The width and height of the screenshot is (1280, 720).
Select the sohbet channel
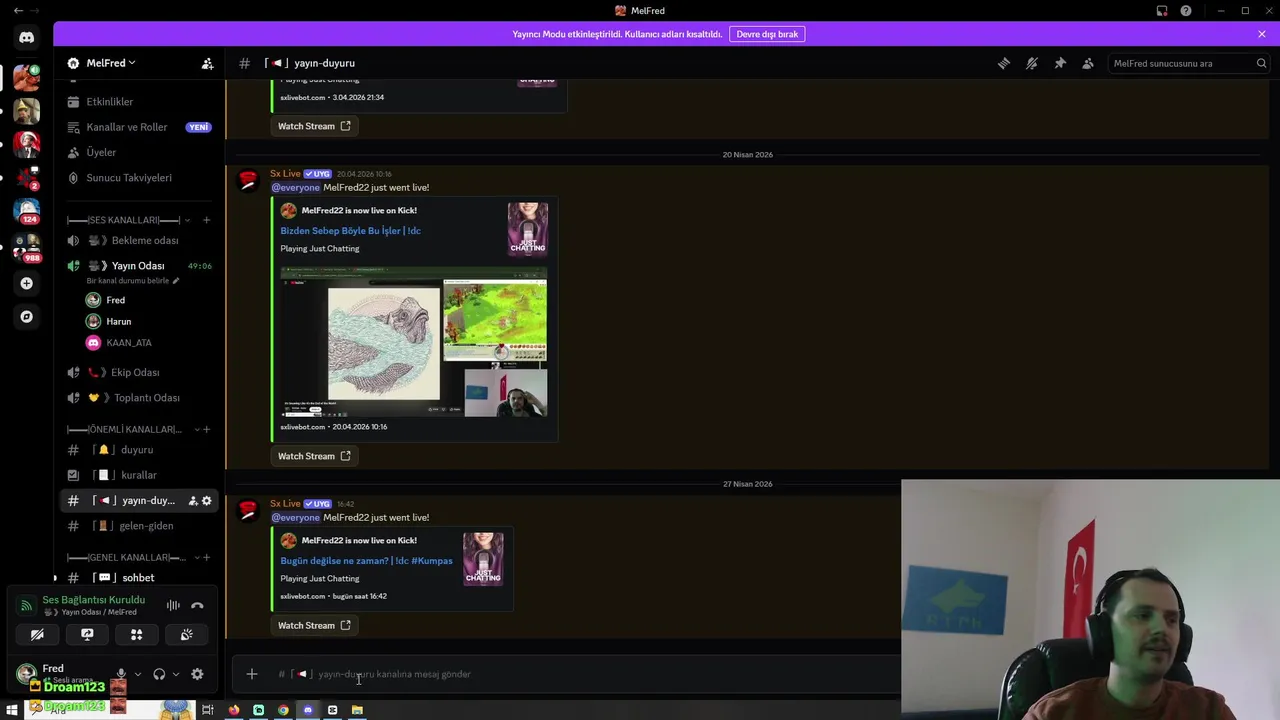pyautogui.click(x=139, y=578)
